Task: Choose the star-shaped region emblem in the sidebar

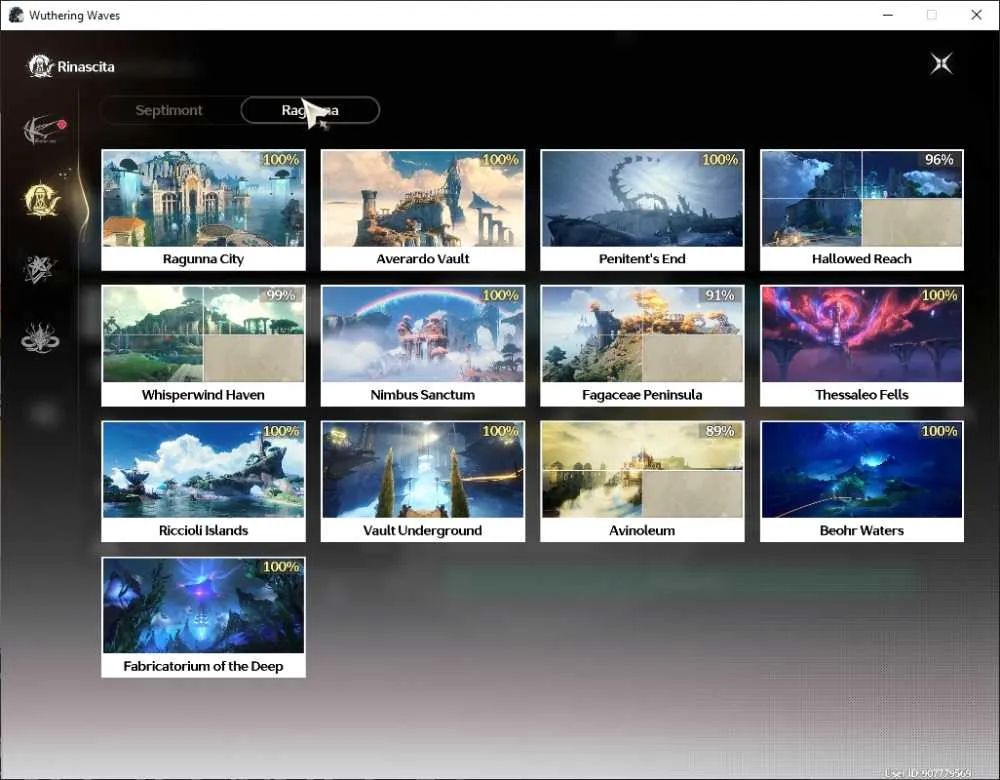Action: tap(40, 269)
